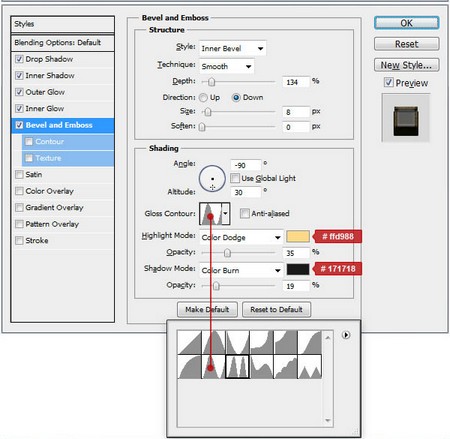
Task: Open Highlight Mode dropdown showing Color Dodge
Action: pos(241,237)
